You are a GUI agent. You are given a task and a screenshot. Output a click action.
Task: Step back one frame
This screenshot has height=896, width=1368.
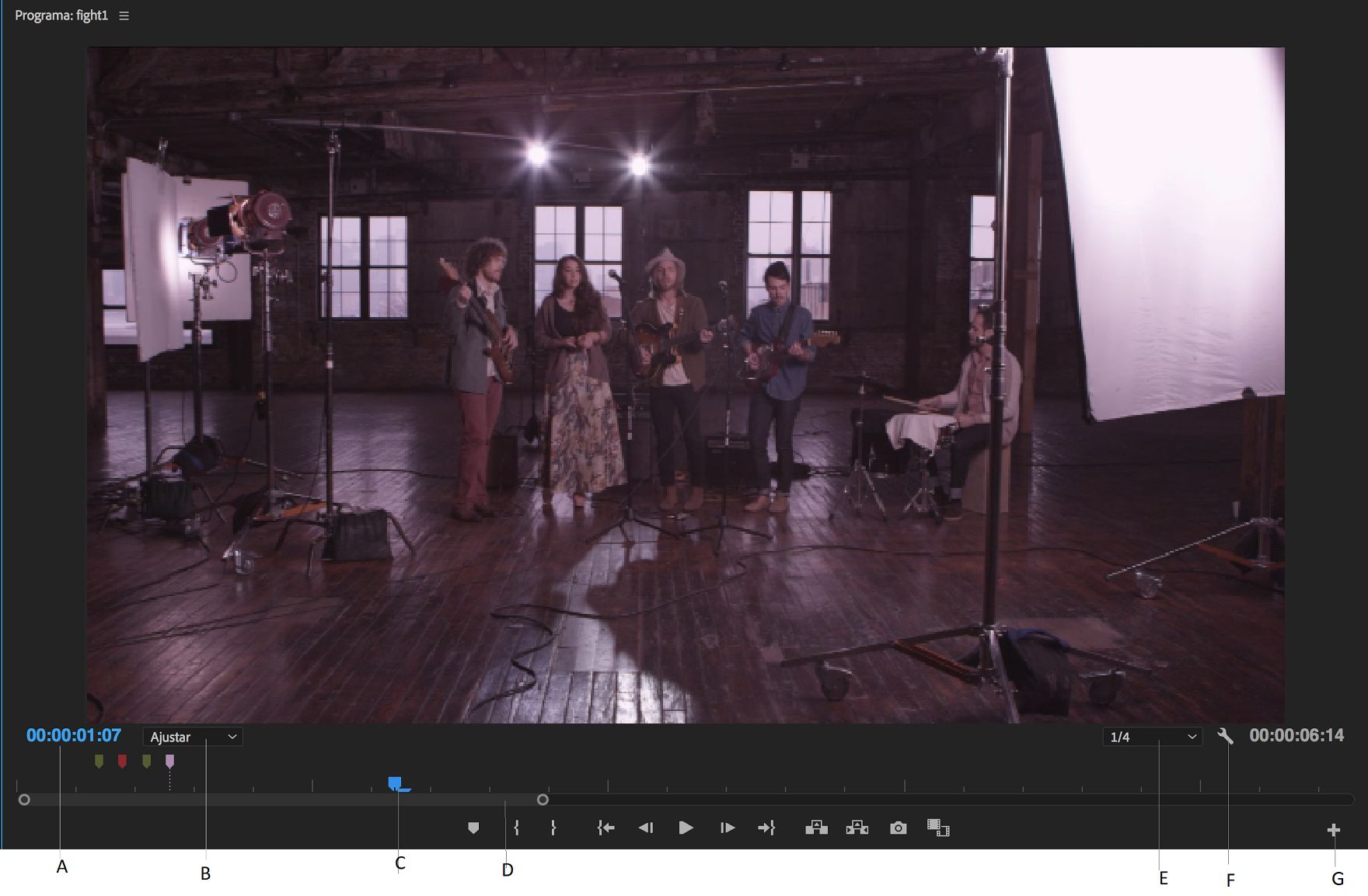(x=645, y=828)
